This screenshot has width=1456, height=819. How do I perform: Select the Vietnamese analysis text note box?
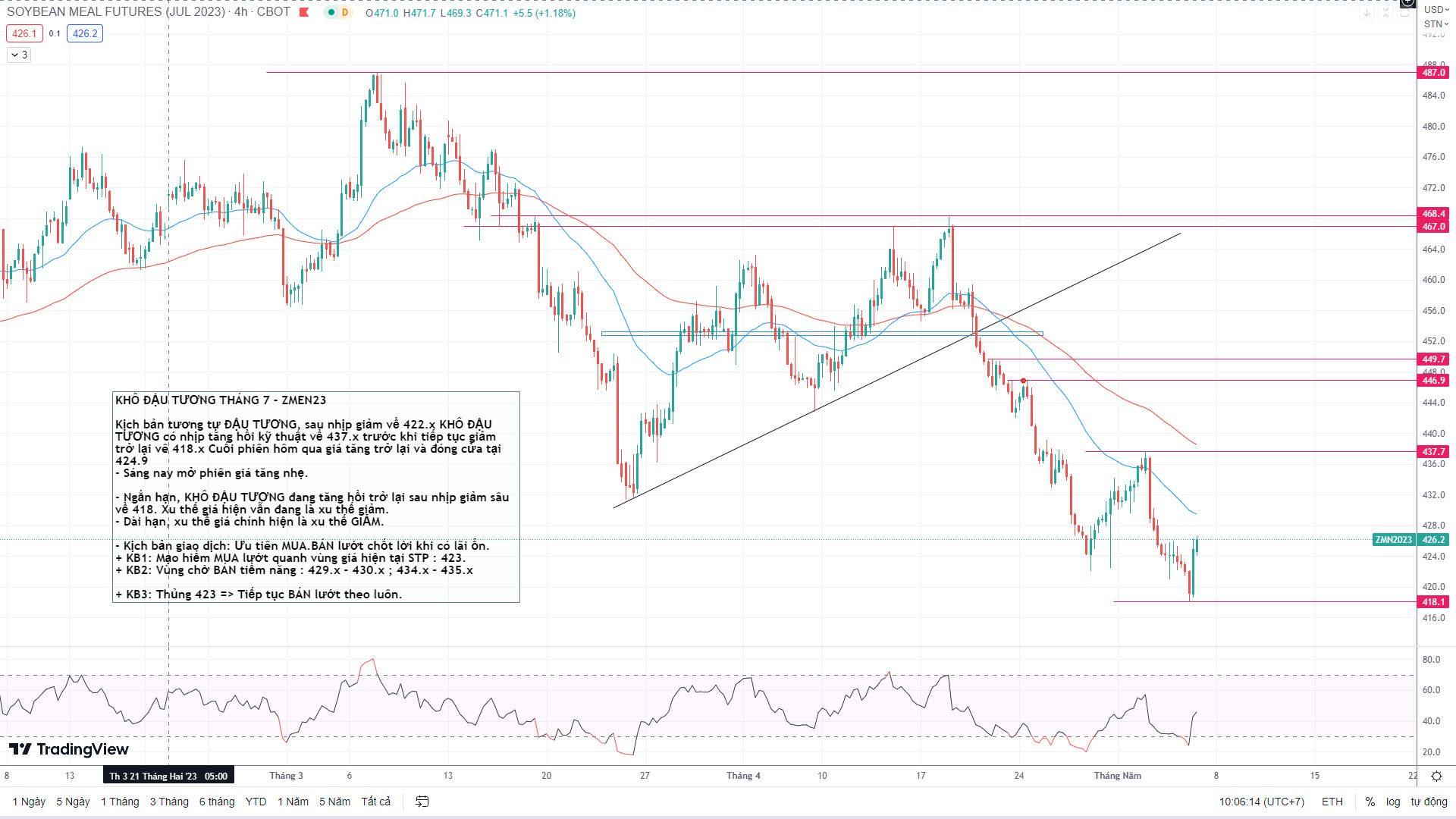coord(316,497)
